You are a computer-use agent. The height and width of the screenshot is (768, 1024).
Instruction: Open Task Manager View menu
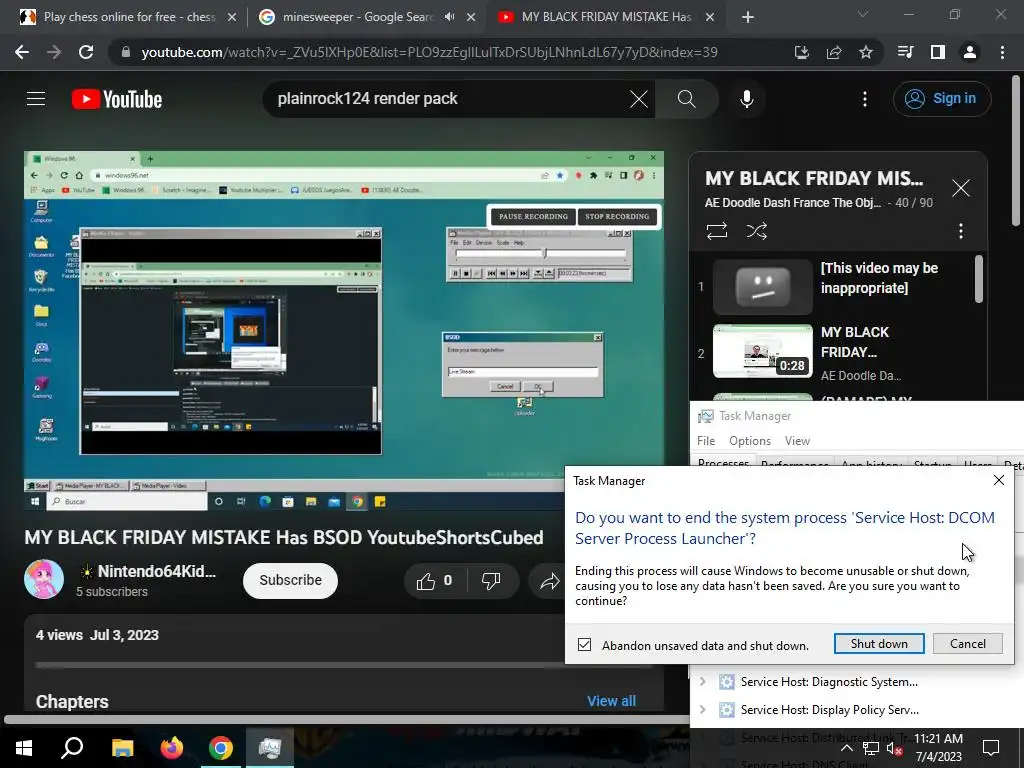pos(797,441)
